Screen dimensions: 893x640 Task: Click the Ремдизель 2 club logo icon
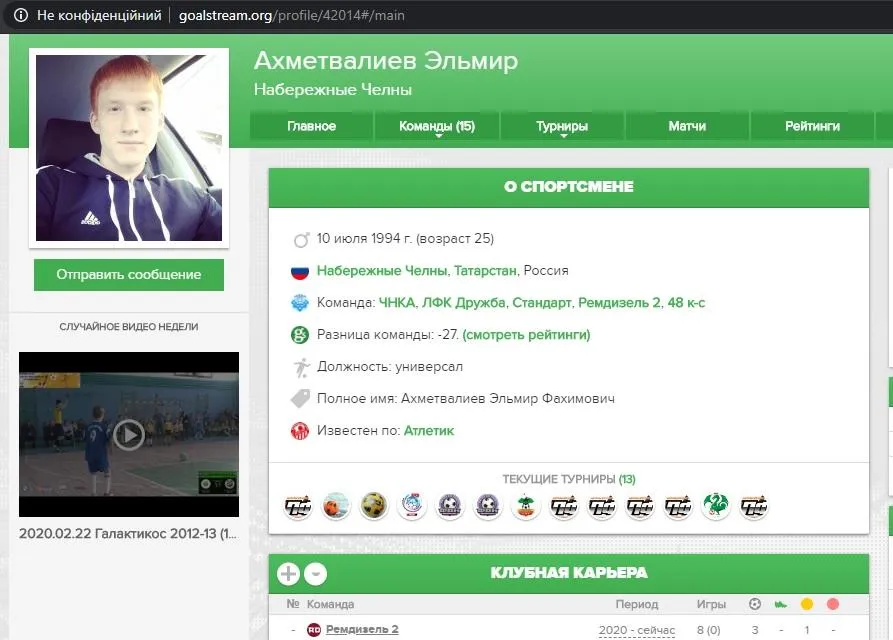pyautogui.click(x=314, y=629)
